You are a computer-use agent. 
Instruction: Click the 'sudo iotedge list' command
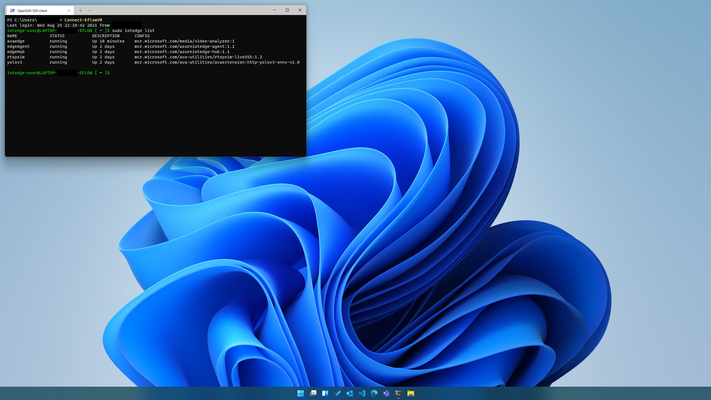pyautogui.click(x=133, y=31)
